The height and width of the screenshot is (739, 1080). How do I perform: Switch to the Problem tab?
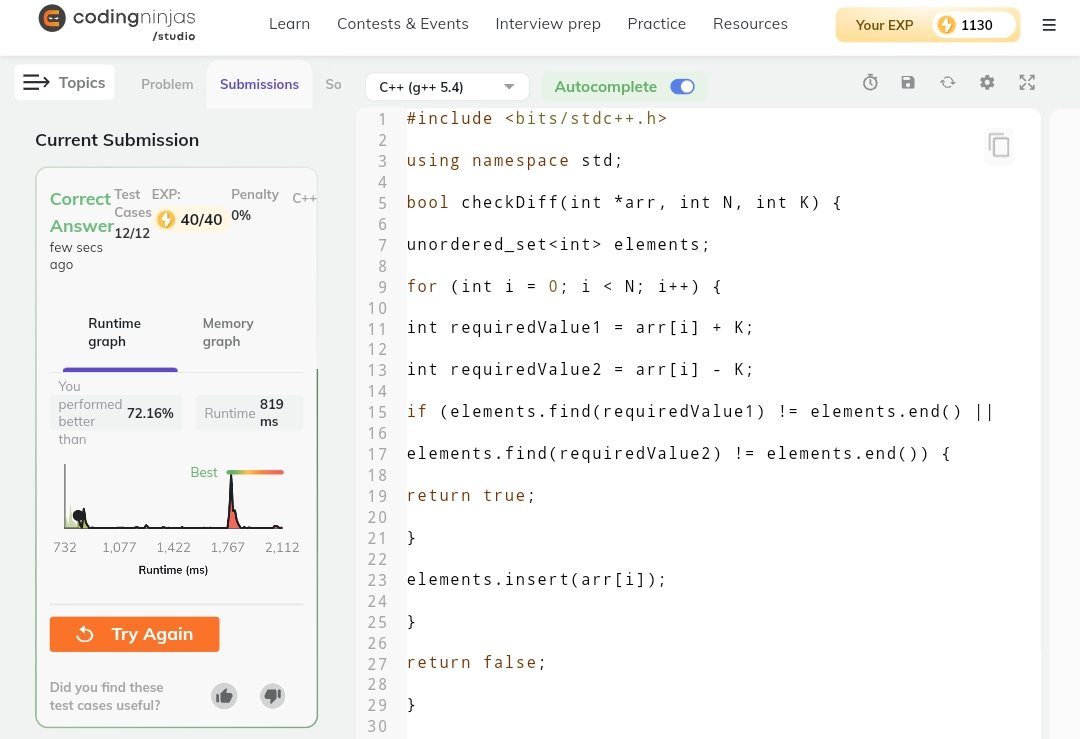pyautogui.click(x=167, y=85)
